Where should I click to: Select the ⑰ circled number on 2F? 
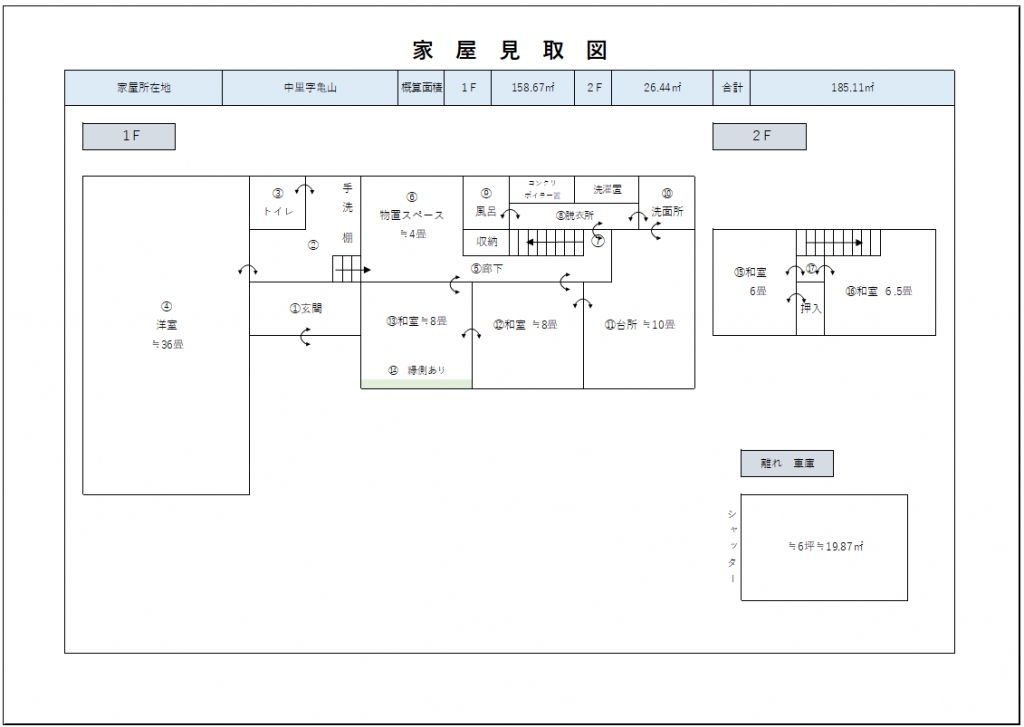[810, 268]
